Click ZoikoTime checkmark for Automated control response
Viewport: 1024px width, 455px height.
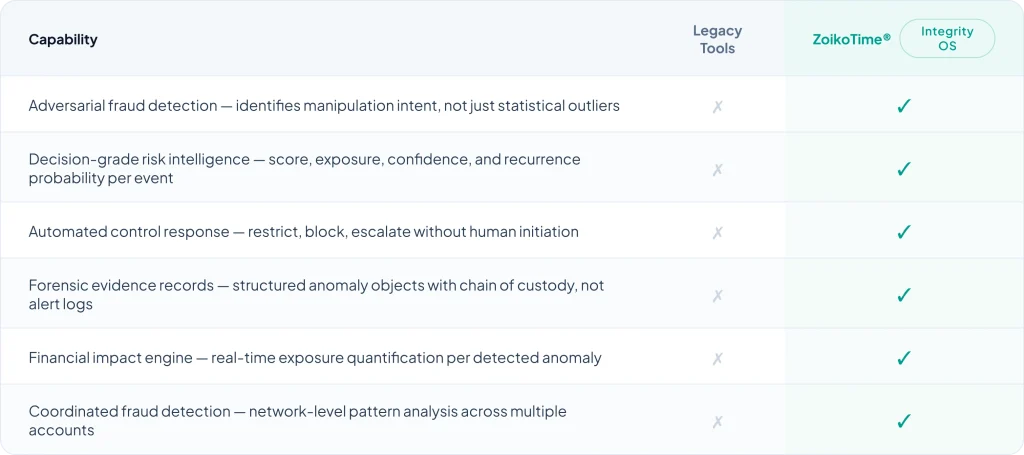tap(904, 232)
